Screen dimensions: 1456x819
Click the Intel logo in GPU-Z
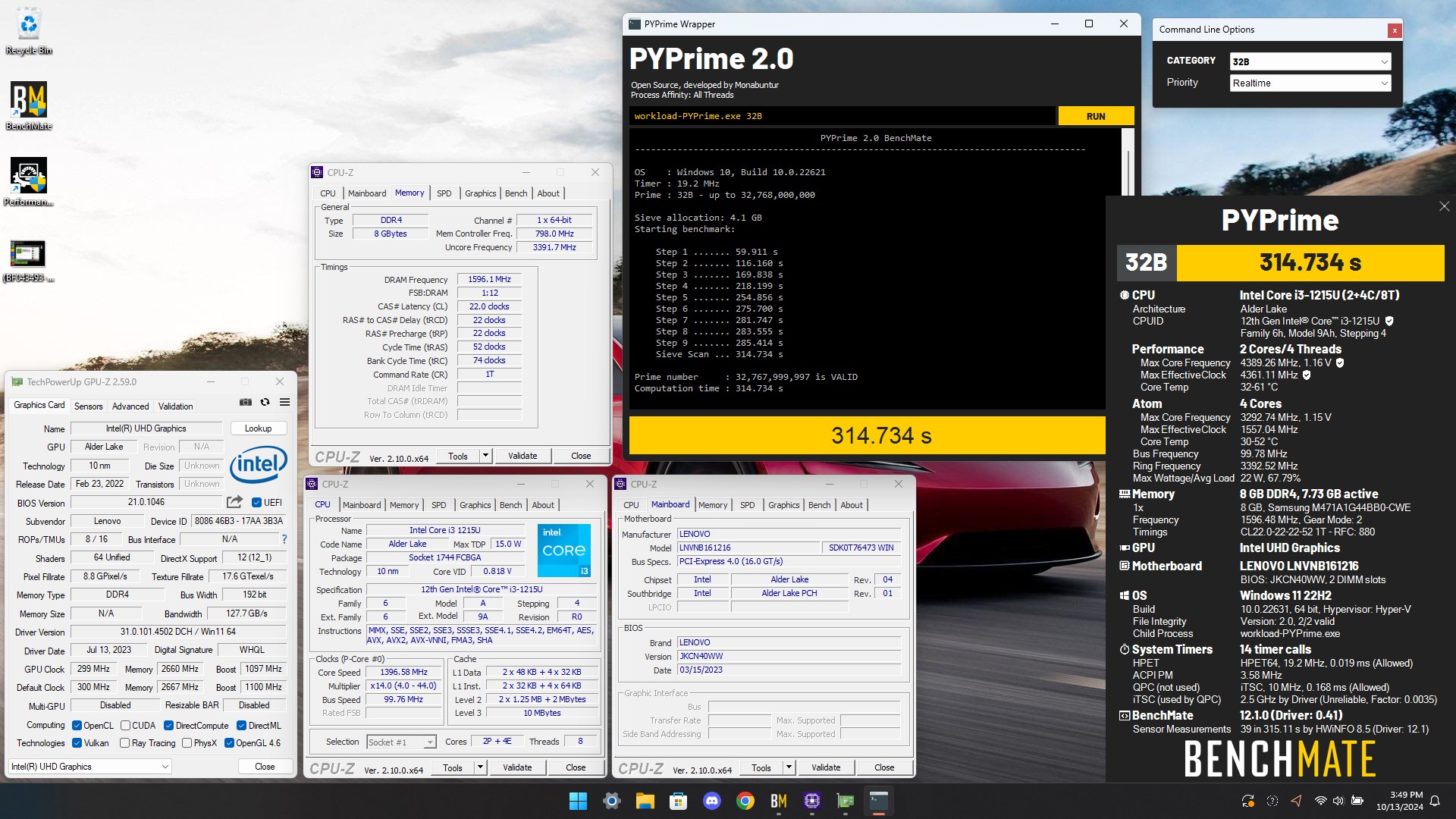(258, 464)
